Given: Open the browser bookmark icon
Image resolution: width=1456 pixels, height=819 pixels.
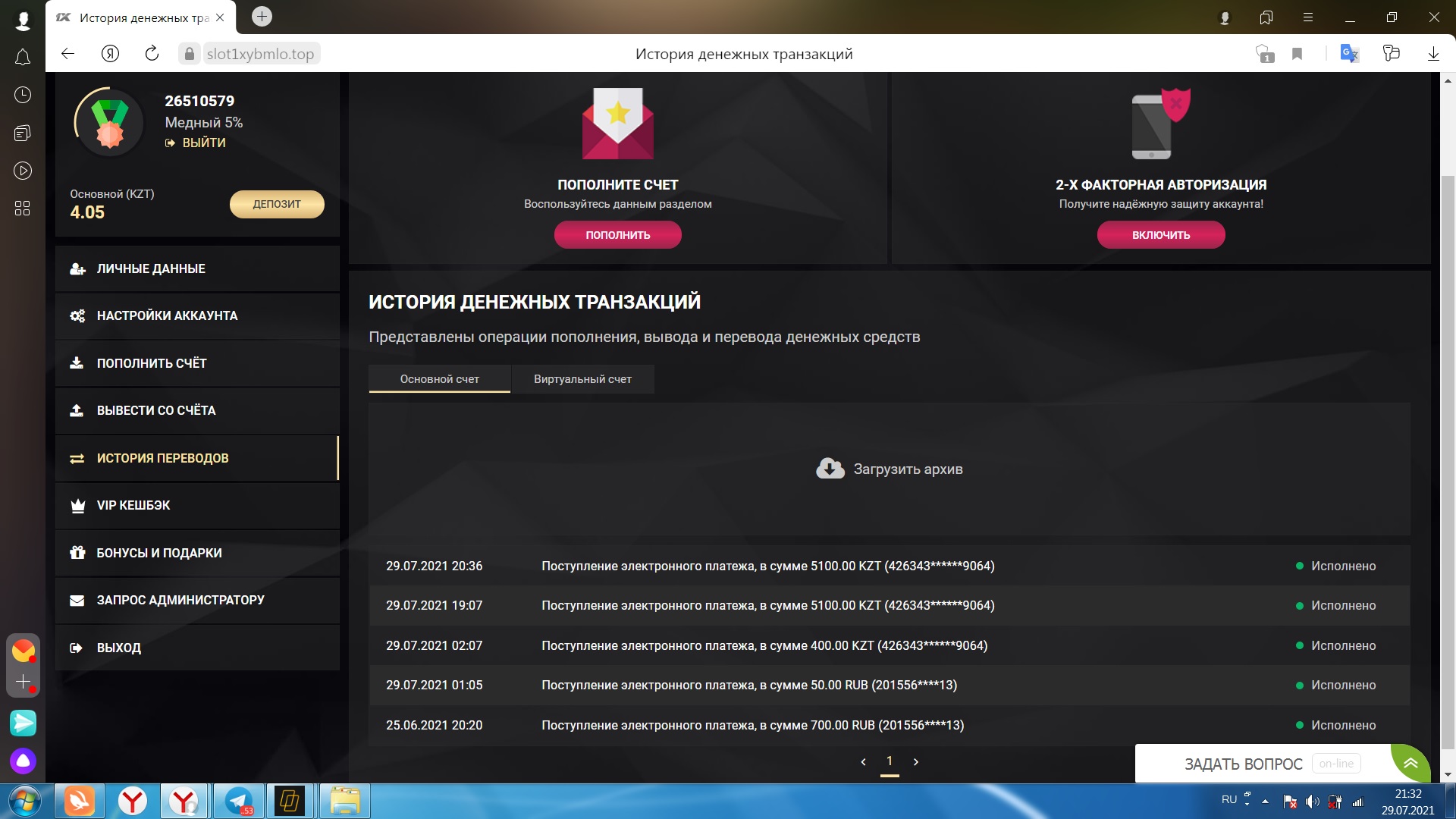Looking at the screenshot, I should click(1298, 54).
